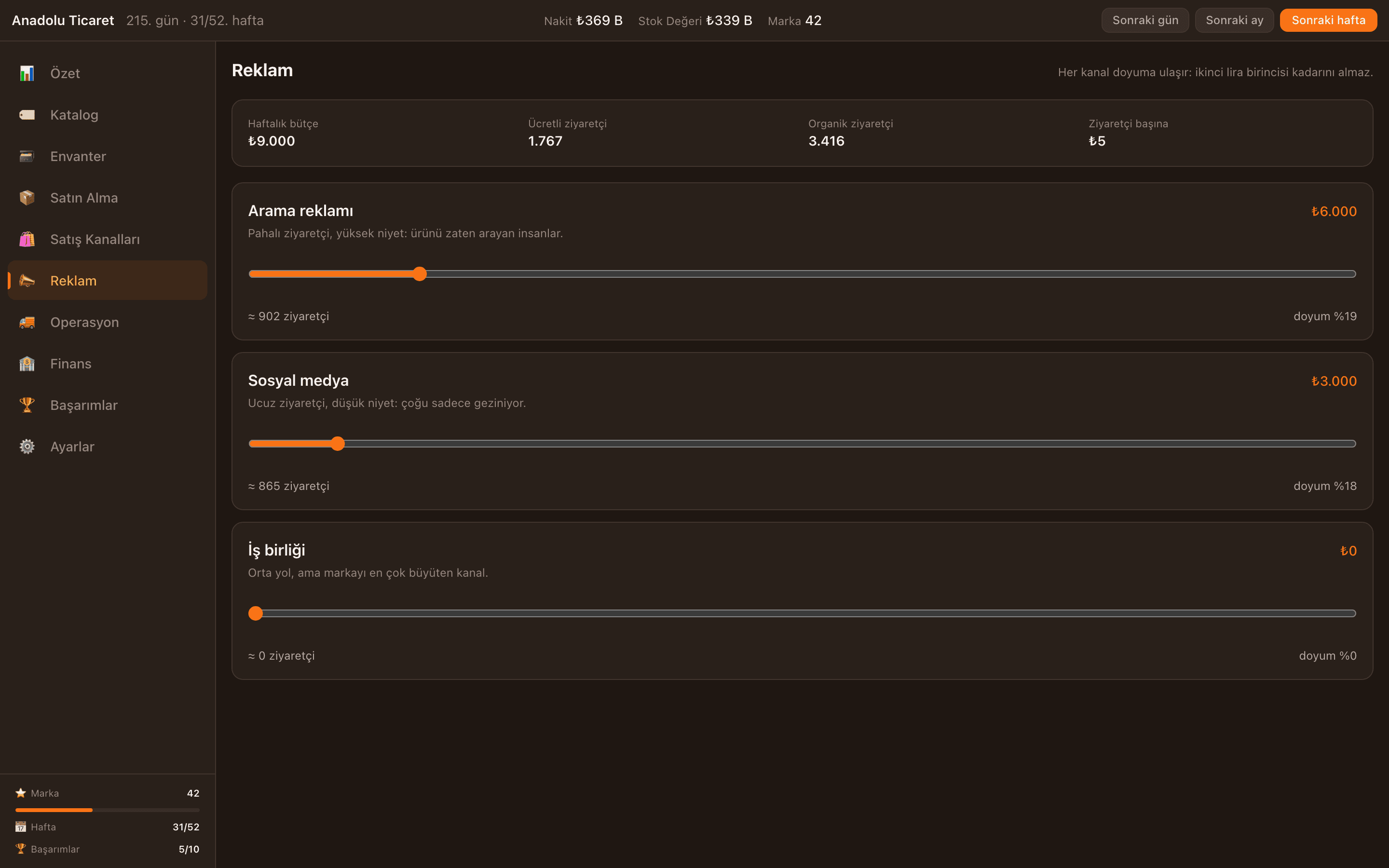Click the '≈ 902 ziyaretçi' estimate

coord(289,316)
